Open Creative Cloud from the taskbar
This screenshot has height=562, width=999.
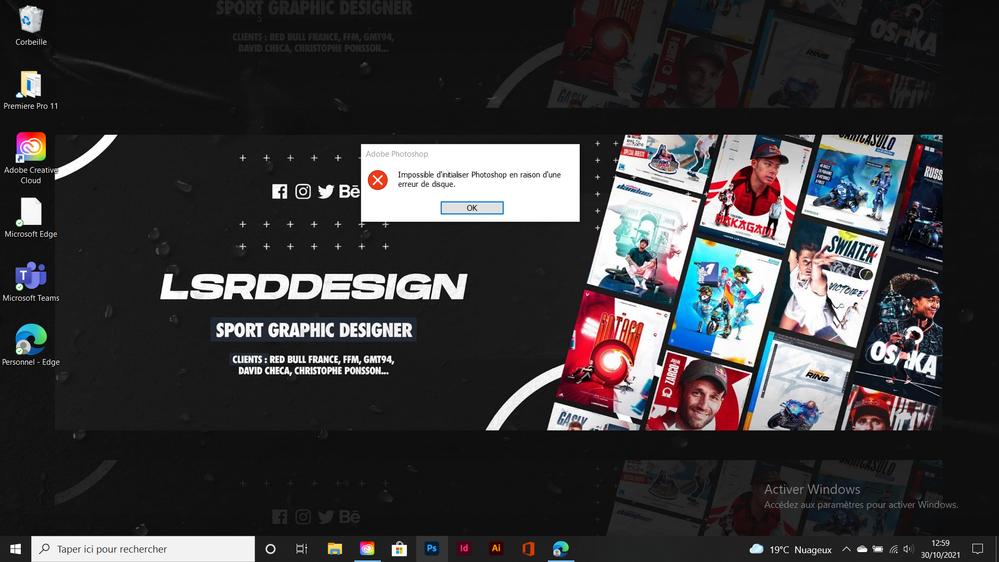pyautogui.click(x=367, y=549)
